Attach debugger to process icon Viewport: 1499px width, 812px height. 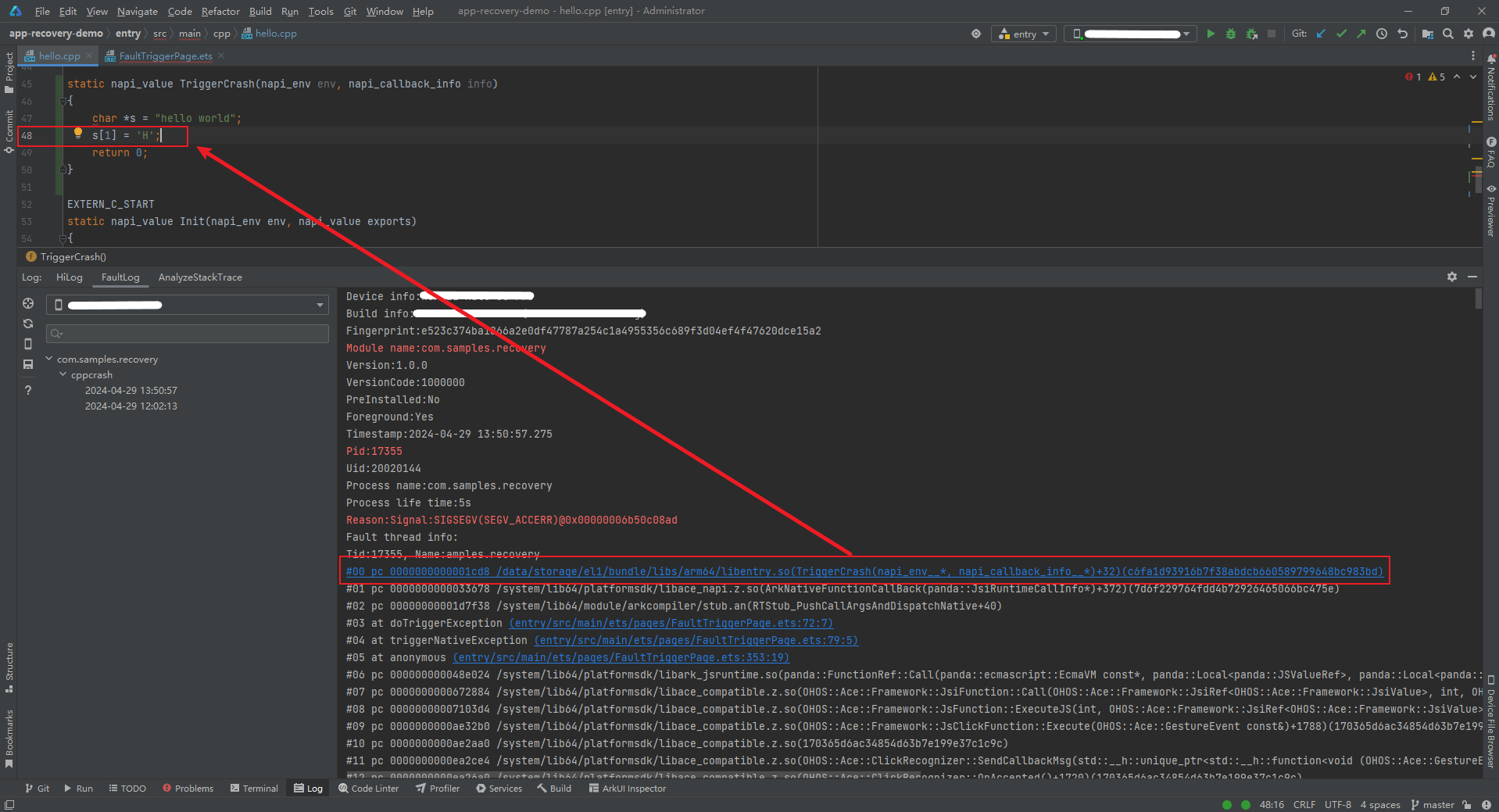coord(1252,34)
